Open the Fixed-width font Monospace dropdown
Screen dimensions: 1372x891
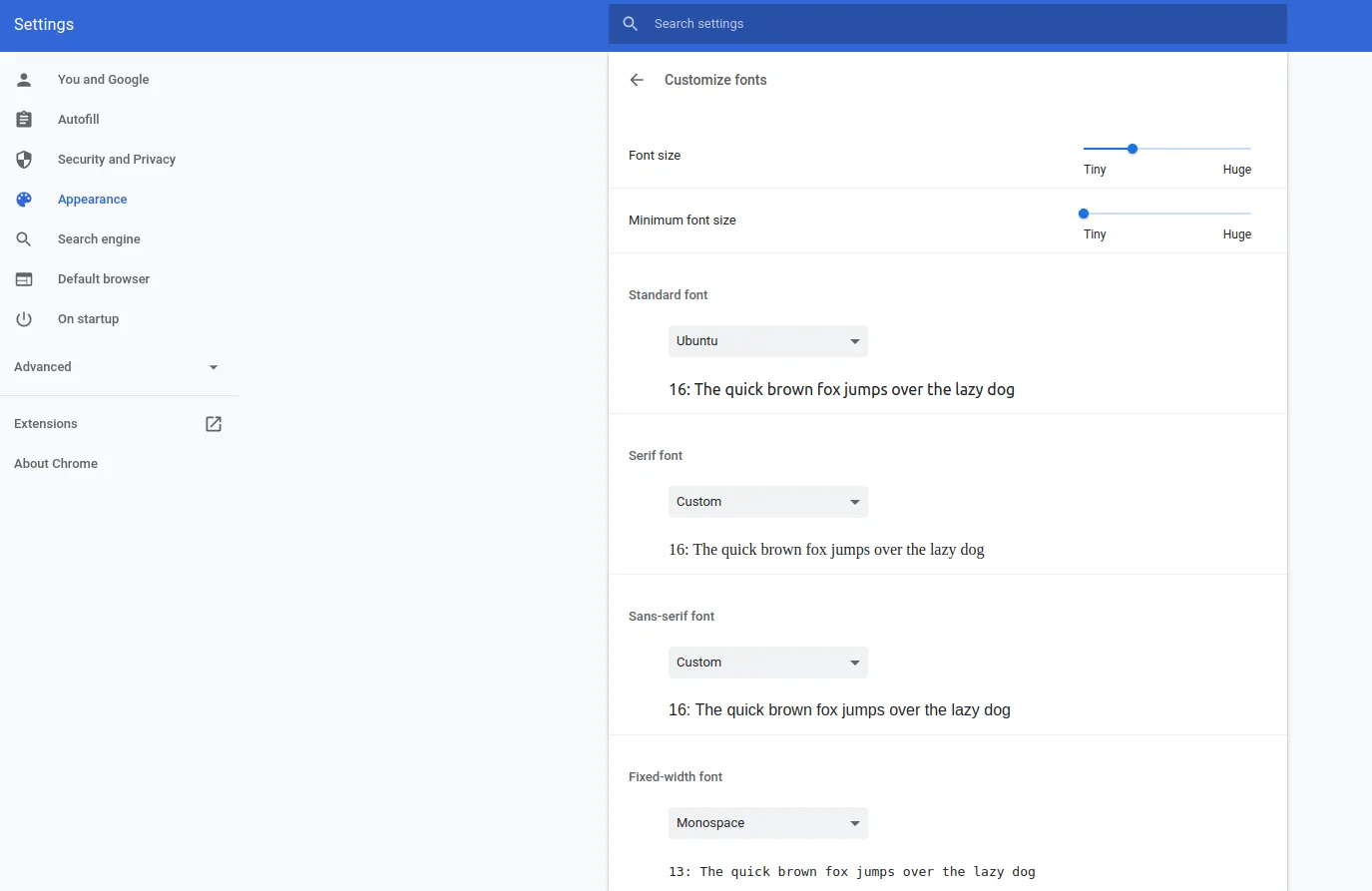coord(768,823)
